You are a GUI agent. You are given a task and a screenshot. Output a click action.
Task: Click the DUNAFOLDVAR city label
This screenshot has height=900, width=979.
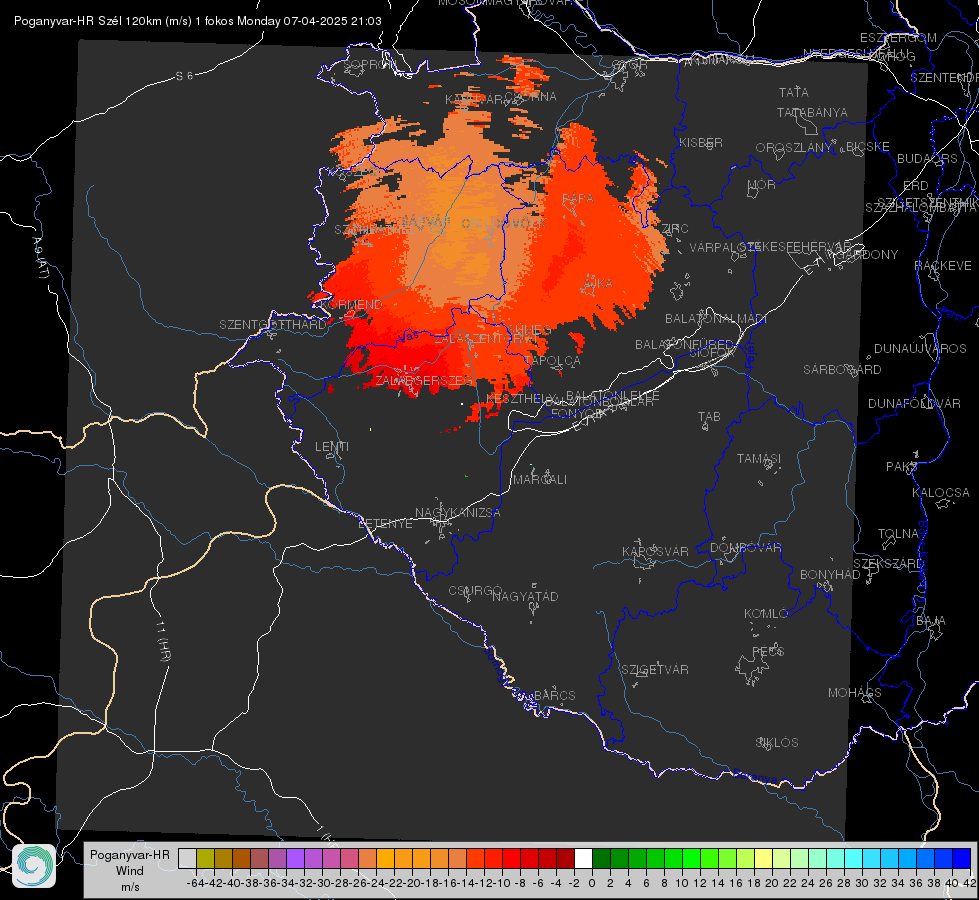coord(914,403)
